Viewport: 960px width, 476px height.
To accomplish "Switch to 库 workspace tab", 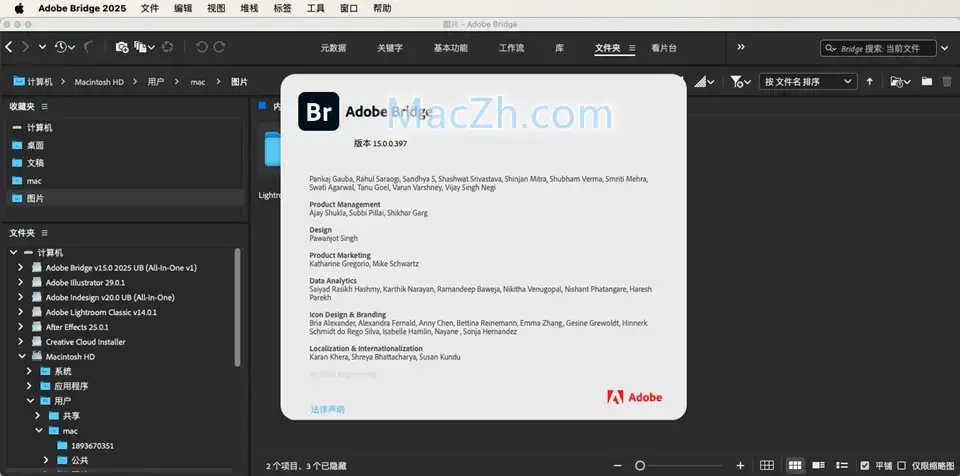I will coord(559,48).
